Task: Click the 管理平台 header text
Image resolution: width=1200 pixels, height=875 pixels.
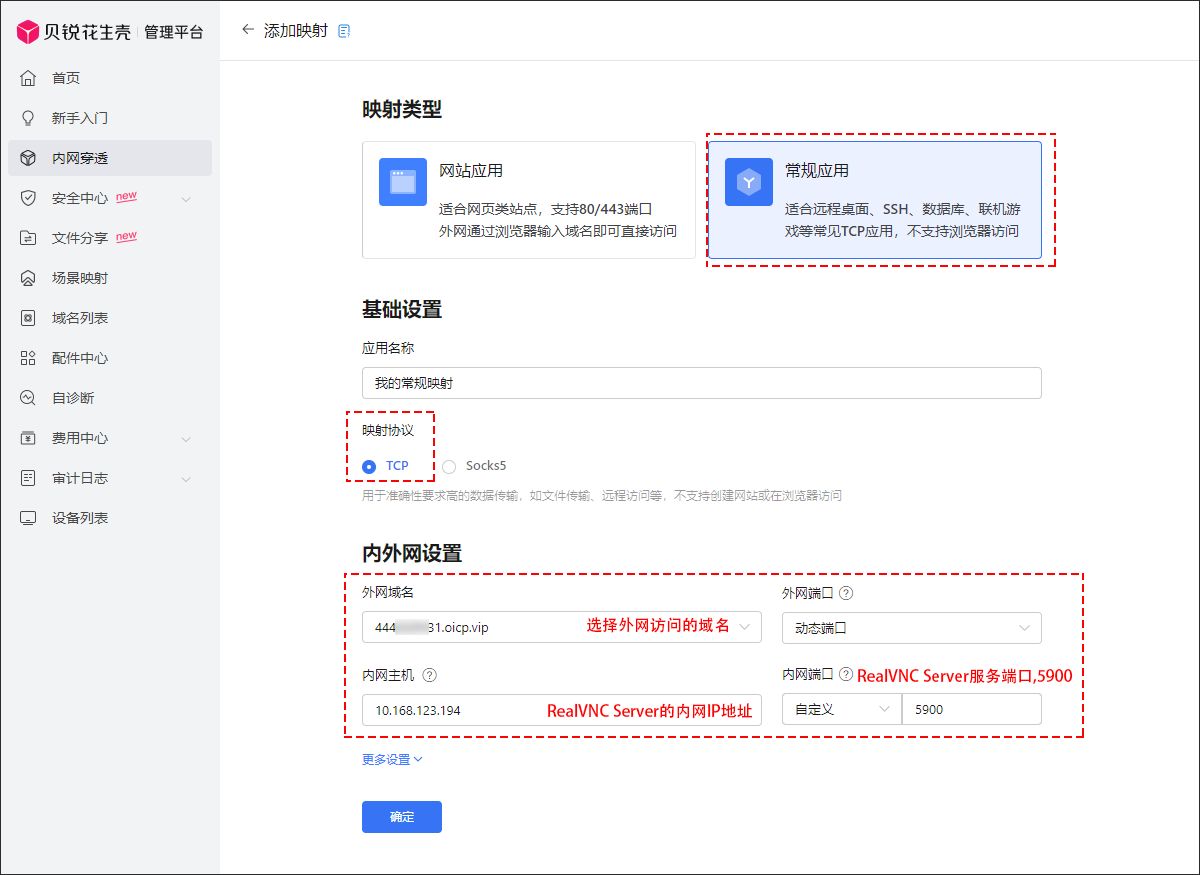Action: tap(173, 33)
